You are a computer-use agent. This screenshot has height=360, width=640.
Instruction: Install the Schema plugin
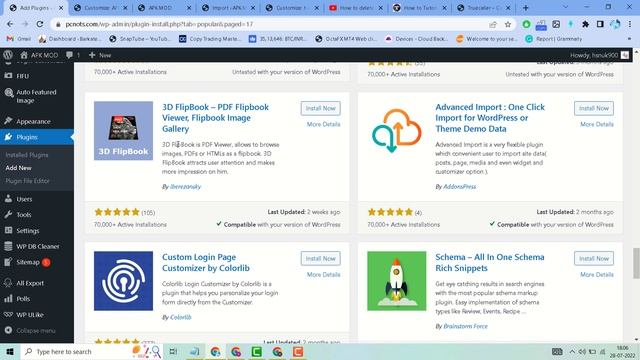593,258
